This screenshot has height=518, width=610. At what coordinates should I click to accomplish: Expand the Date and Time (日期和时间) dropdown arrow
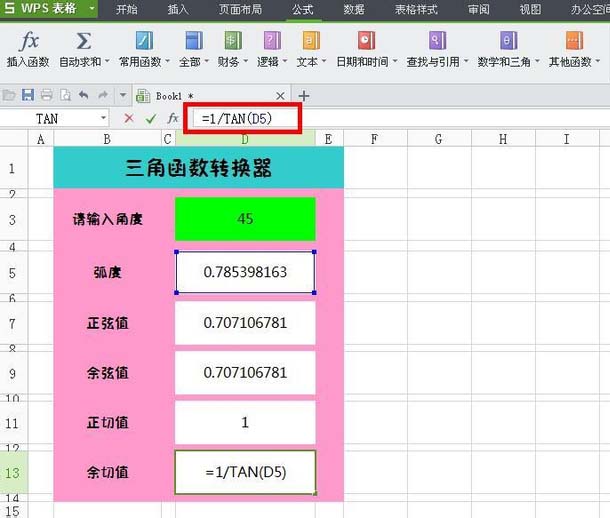click(x=395, y=61)
